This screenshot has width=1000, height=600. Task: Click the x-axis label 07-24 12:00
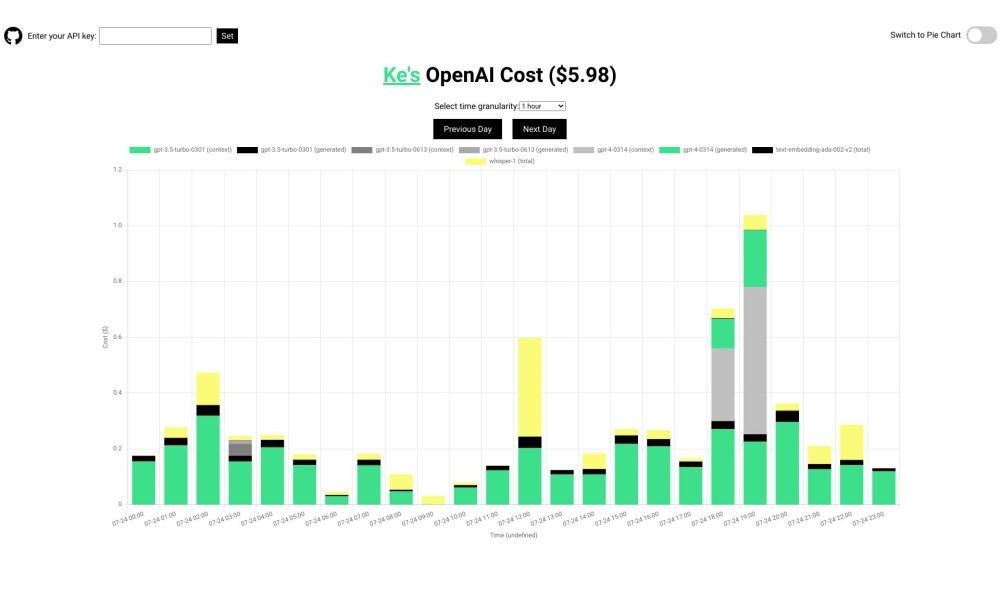point(514,518)
